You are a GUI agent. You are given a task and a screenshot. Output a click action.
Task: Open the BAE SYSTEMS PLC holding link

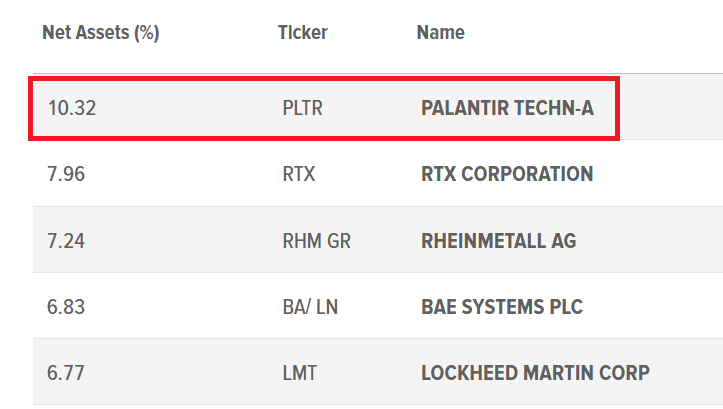(x=502, y=307)
